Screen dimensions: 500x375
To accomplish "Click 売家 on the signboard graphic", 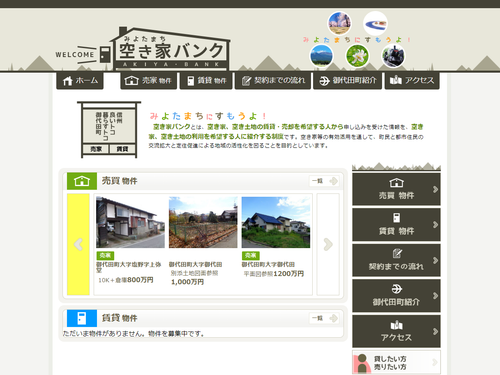I will pos(96,149).
